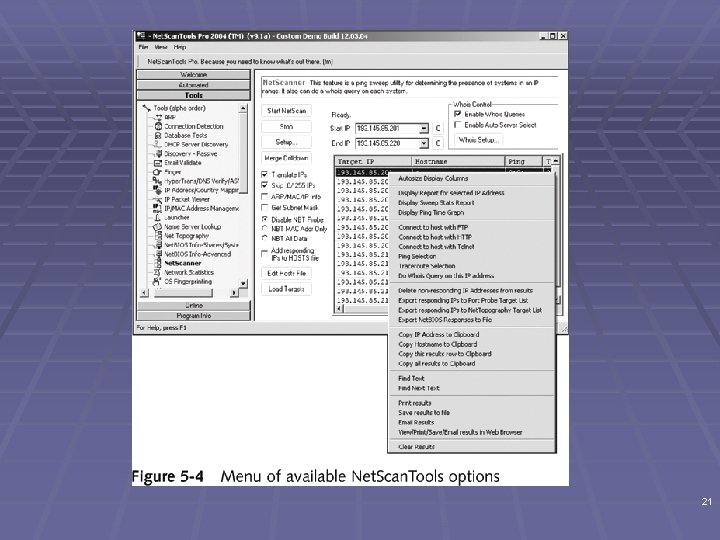Check Enable Auto Server Select
The width and height of the screenshot is (720, 540).
click(x=457, y=125)
